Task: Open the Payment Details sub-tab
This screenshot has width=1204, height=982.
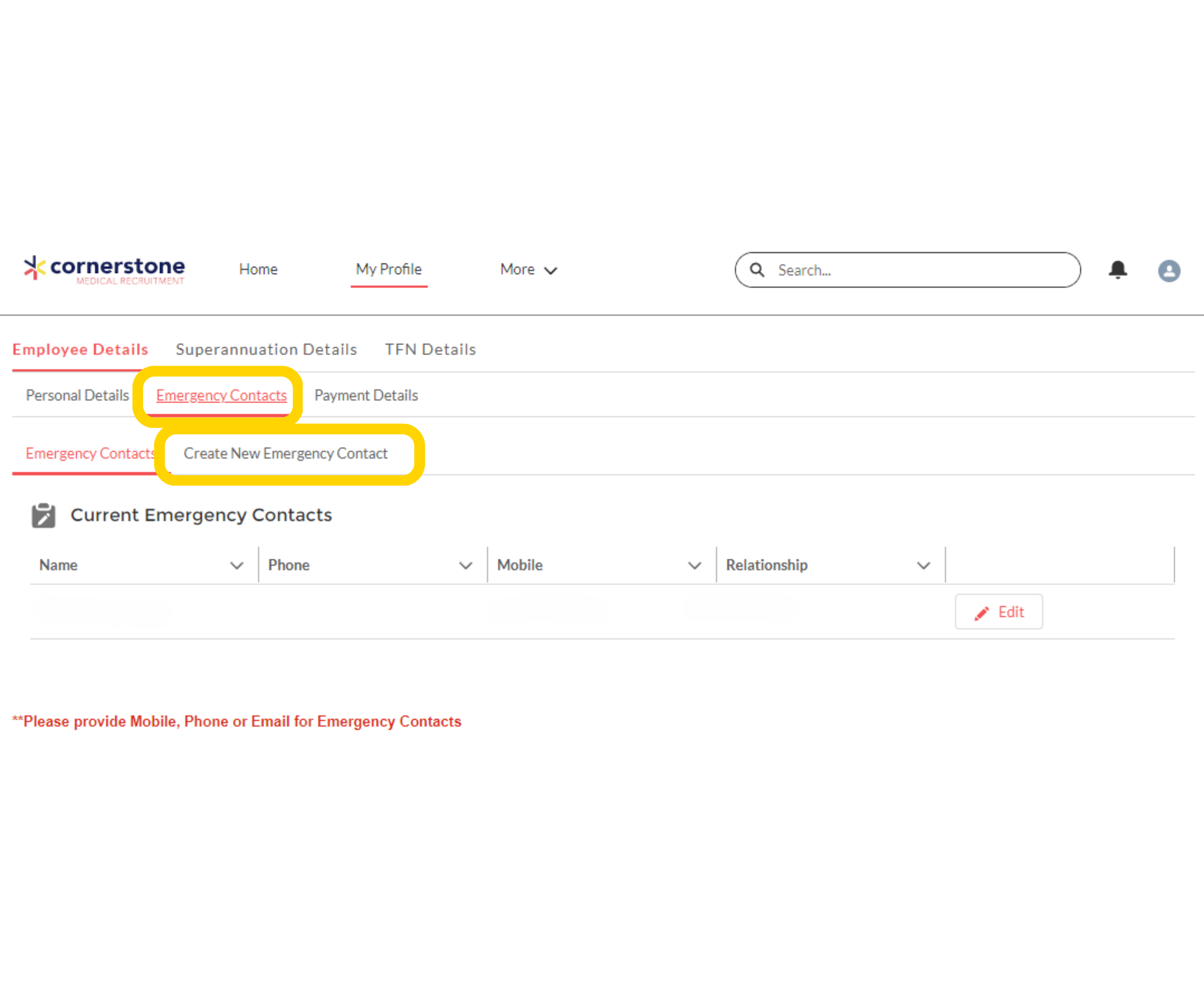Action: pyautogui.click(x=366, y=395)
